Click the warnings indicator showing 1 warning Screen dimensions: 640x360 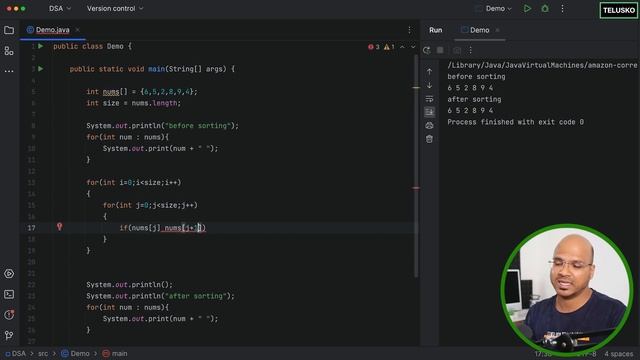[389, 47]
